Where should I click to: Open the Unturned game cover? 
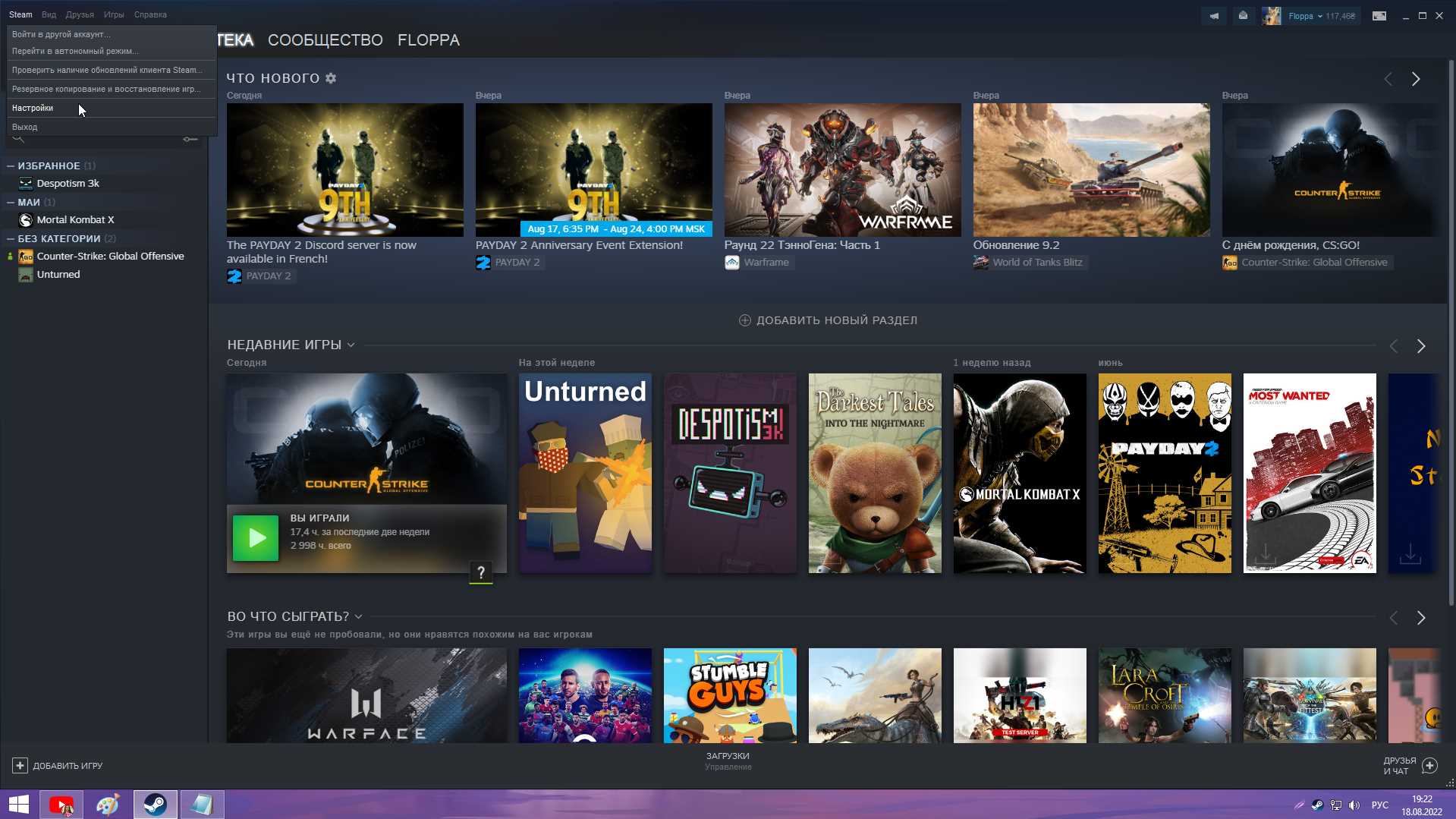point(585,473)
